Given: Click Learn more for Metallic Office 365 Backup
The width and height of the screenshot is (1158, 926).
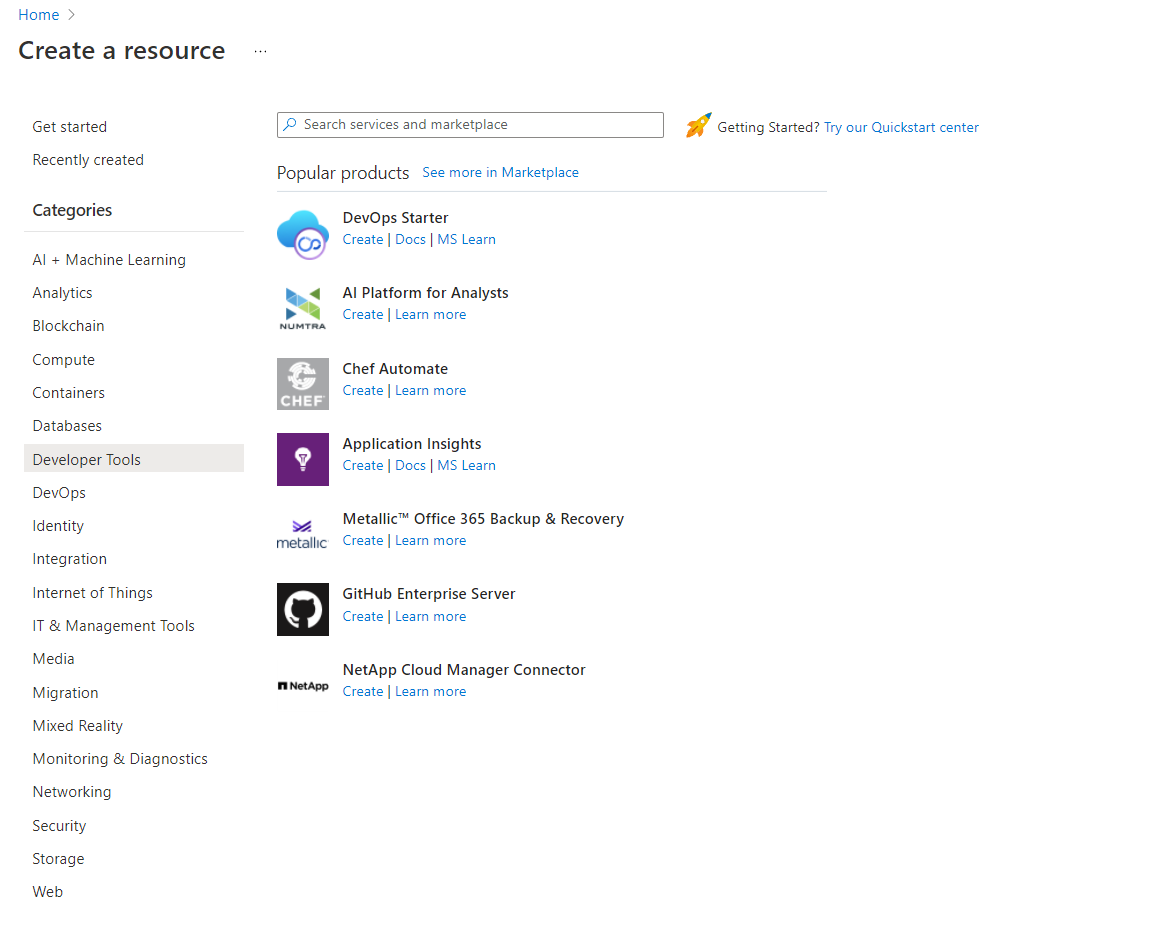Looking at the screenshot, I should (x=431, y=541).
